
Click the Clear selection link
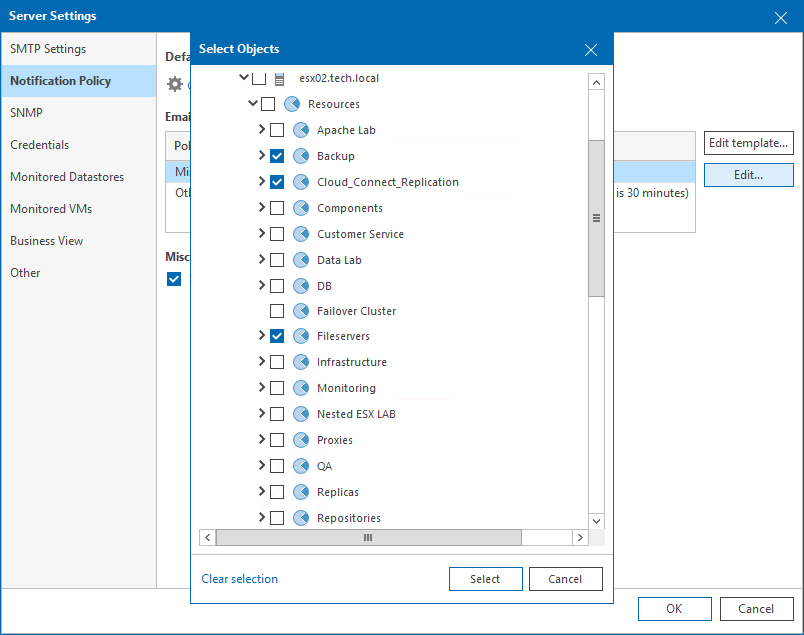(240, 579)
